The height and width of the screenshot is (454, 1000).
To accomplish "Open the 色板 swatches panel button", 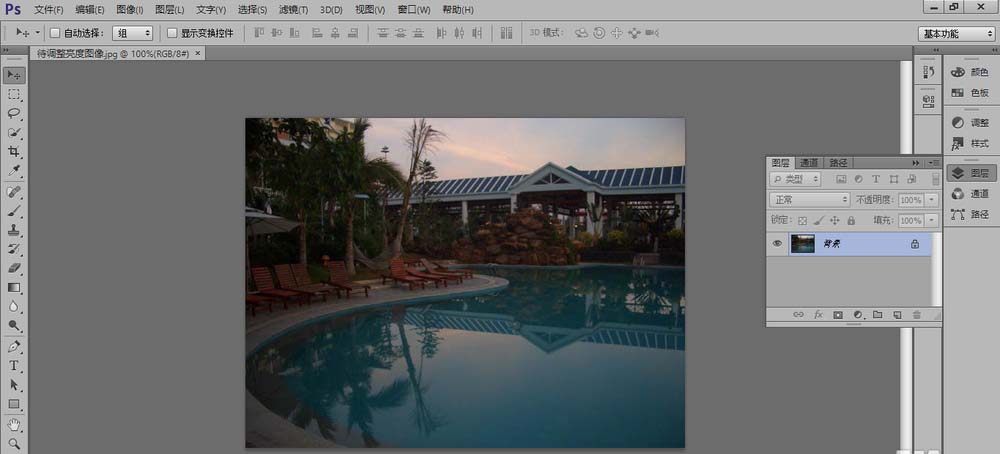I will click(969, 92).
